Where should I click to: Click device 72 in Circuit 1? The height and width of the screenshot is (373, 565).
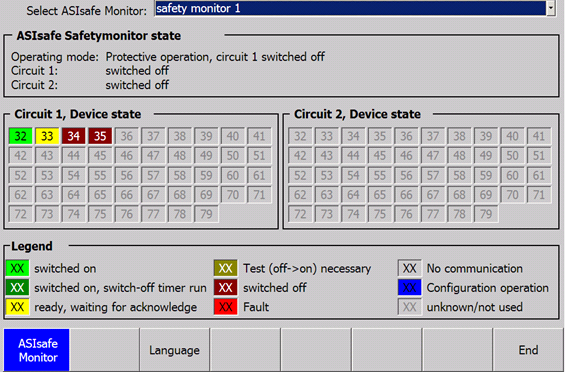pyautogui.click(x=21, y=214)
